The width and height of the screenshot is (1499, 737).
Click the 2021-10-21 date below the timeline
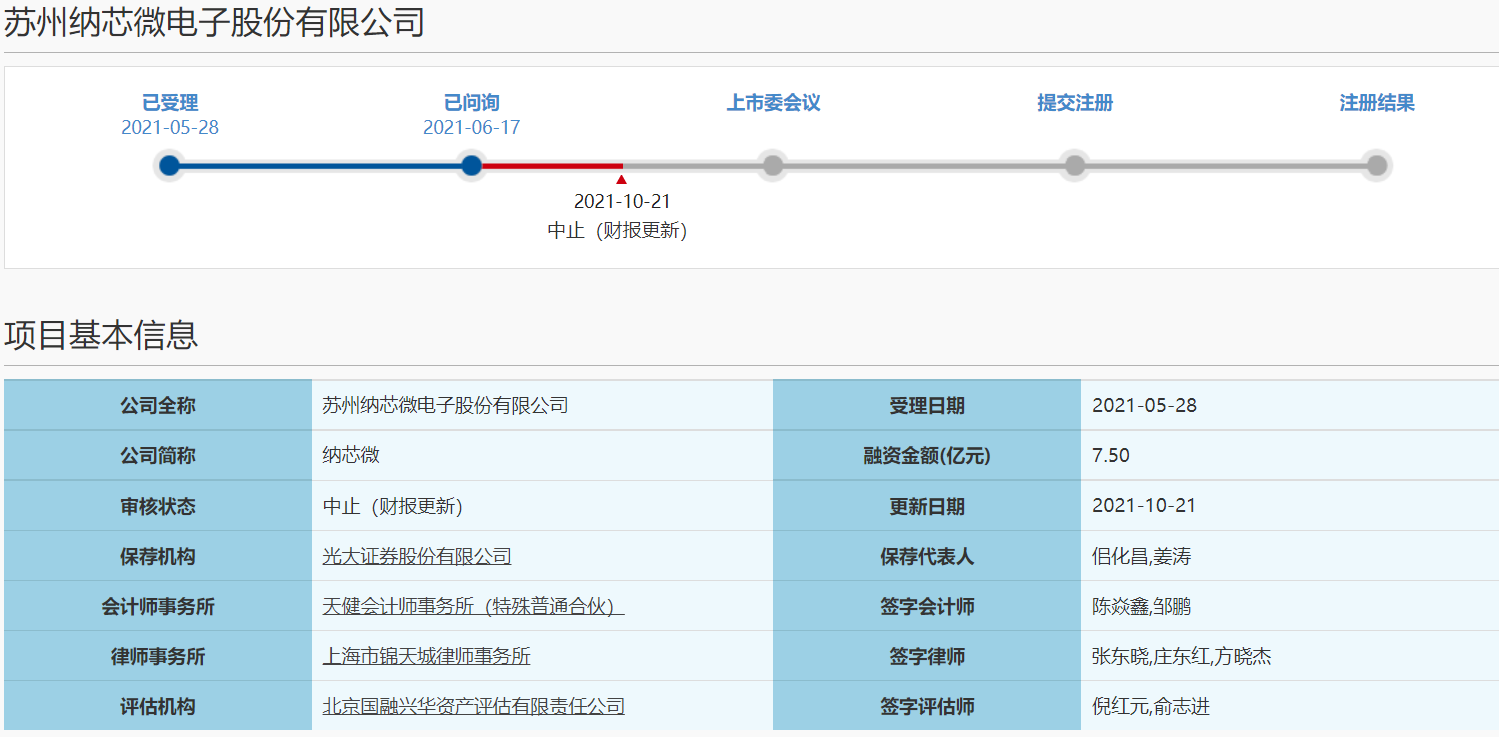[x=622, y=202]
